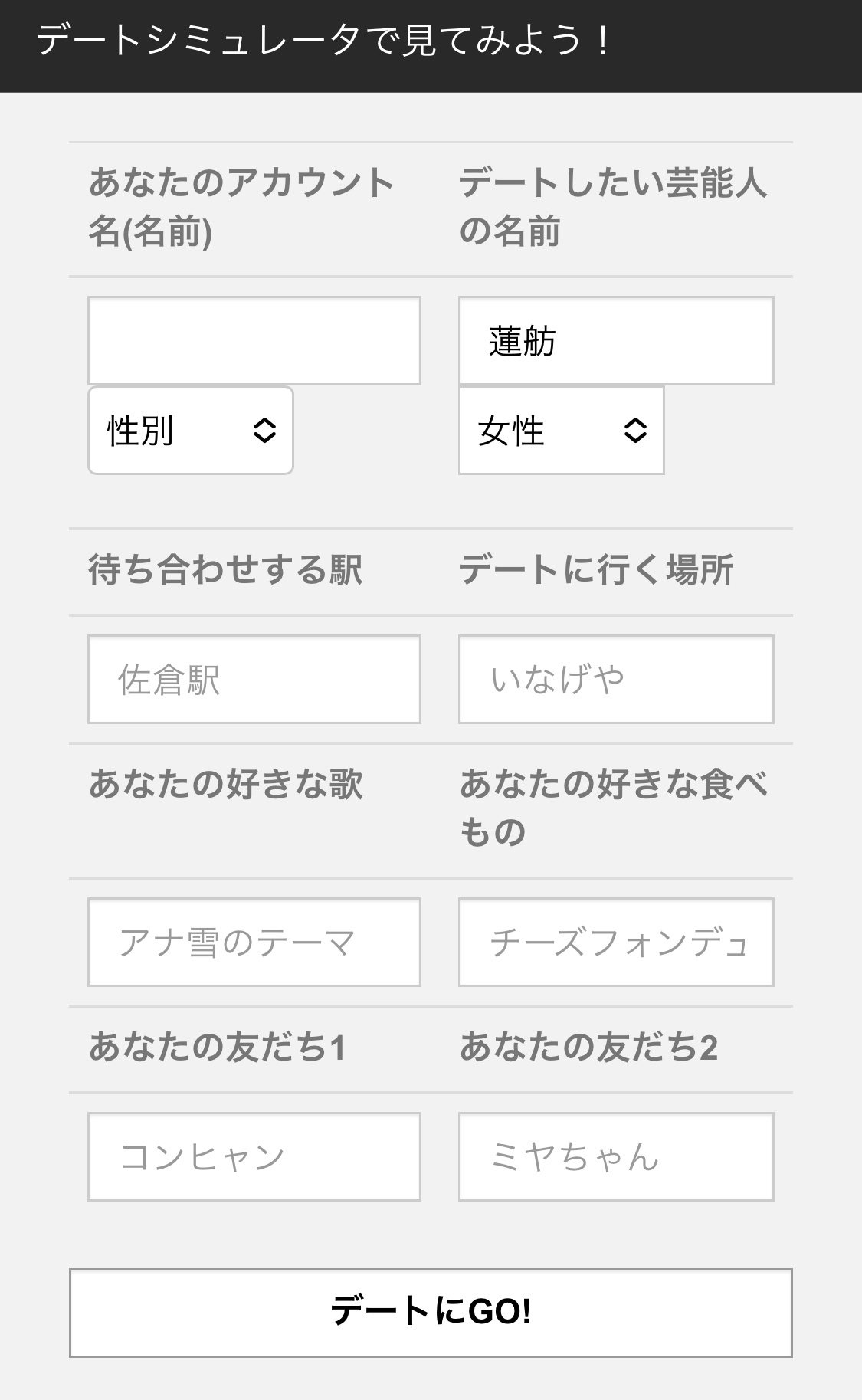Viewport: 862px width, 1400px height.
Task: Select the friend 2 field showing ミヤちゃん
Action: tap(615, 1156)
